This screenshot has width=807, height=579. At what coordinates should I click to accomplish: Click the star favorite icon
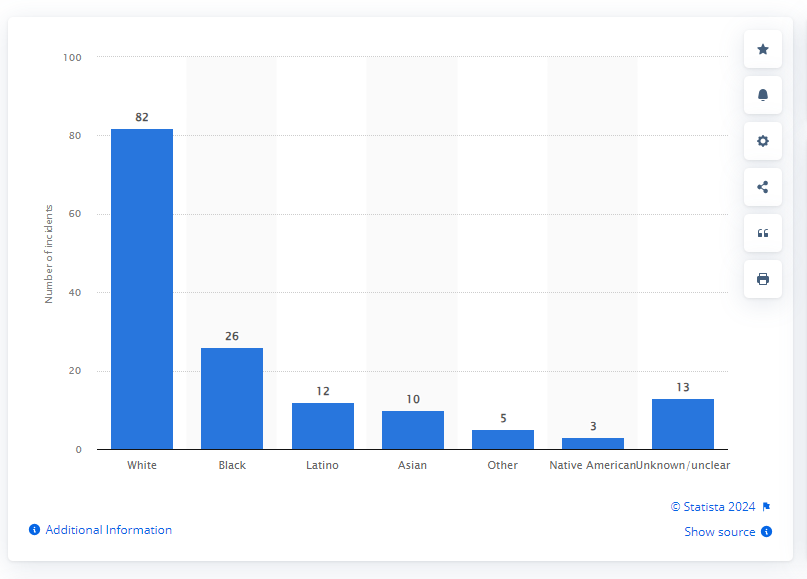(x=763, y=49)
